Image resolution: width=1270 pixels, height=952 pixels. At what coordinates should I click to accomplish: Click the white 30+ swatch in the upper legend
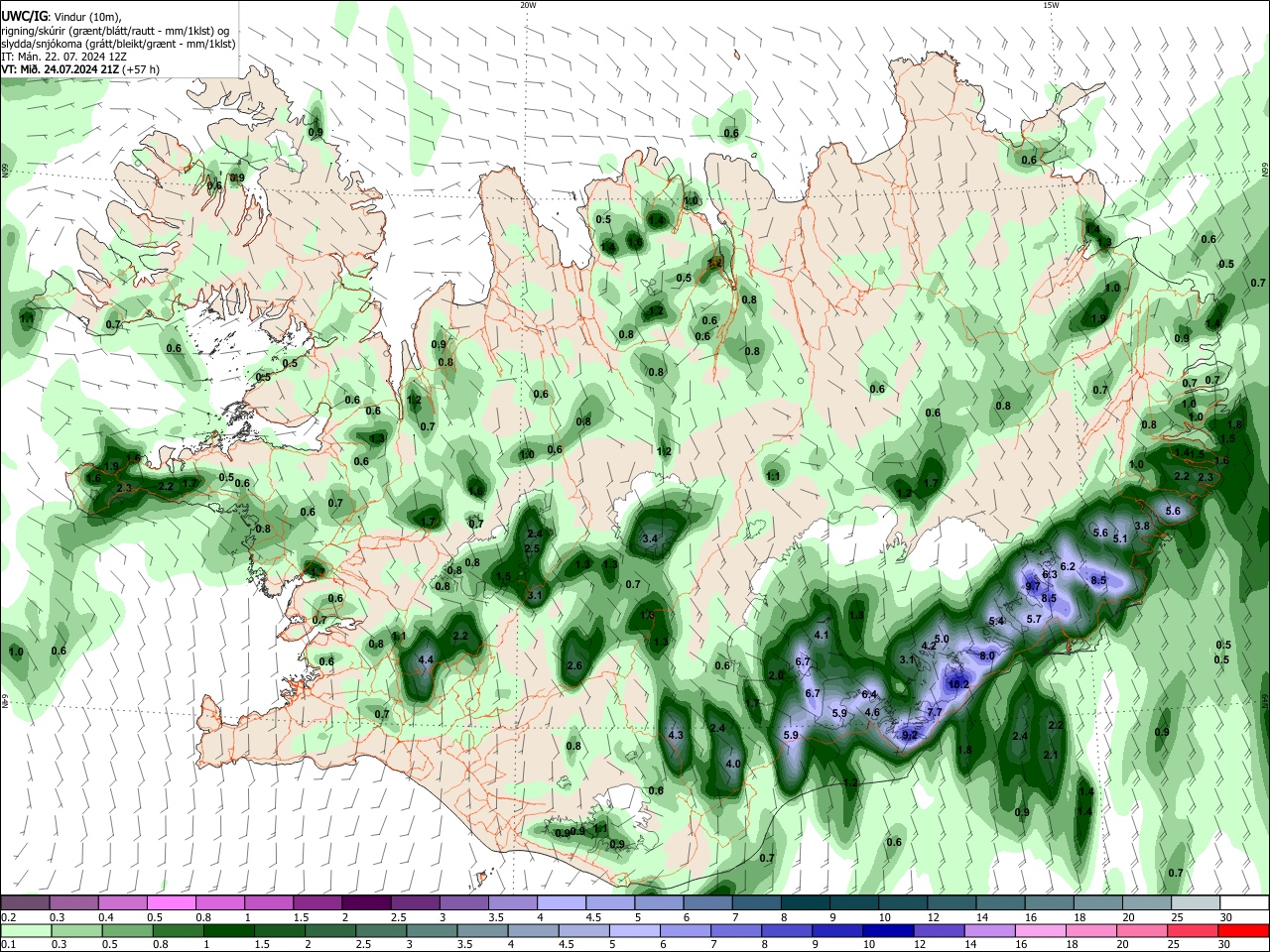pos(1245,903)
